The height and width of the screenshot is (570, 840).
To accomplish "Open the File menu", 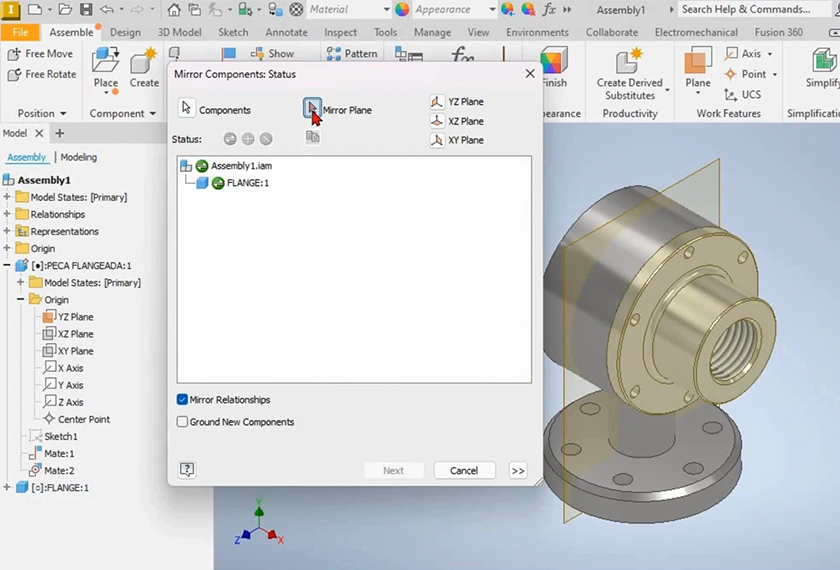I will pos(20,32).
